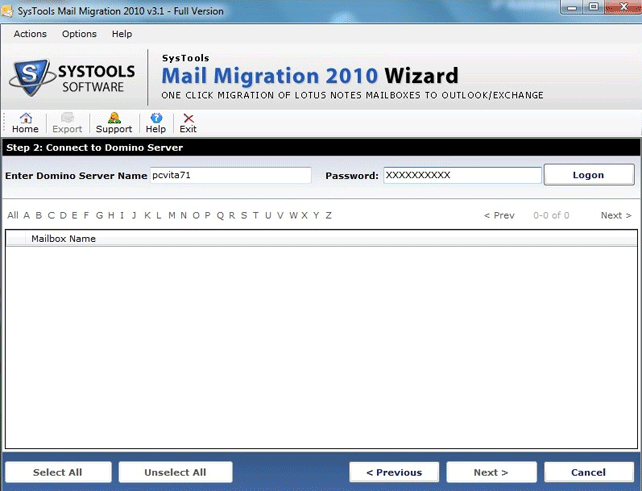Filter mailboxes by letter H
Image resolution: width=642 pixels, height=491 pixels.
tap(111, 215)
